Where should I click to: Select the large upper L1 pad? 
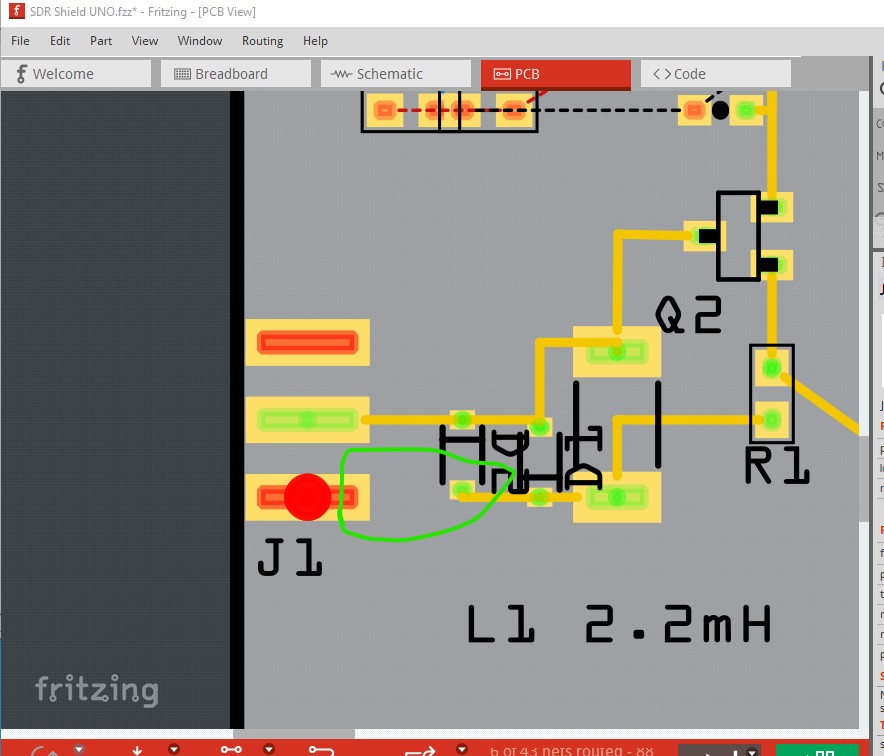[x=617, y=352]
